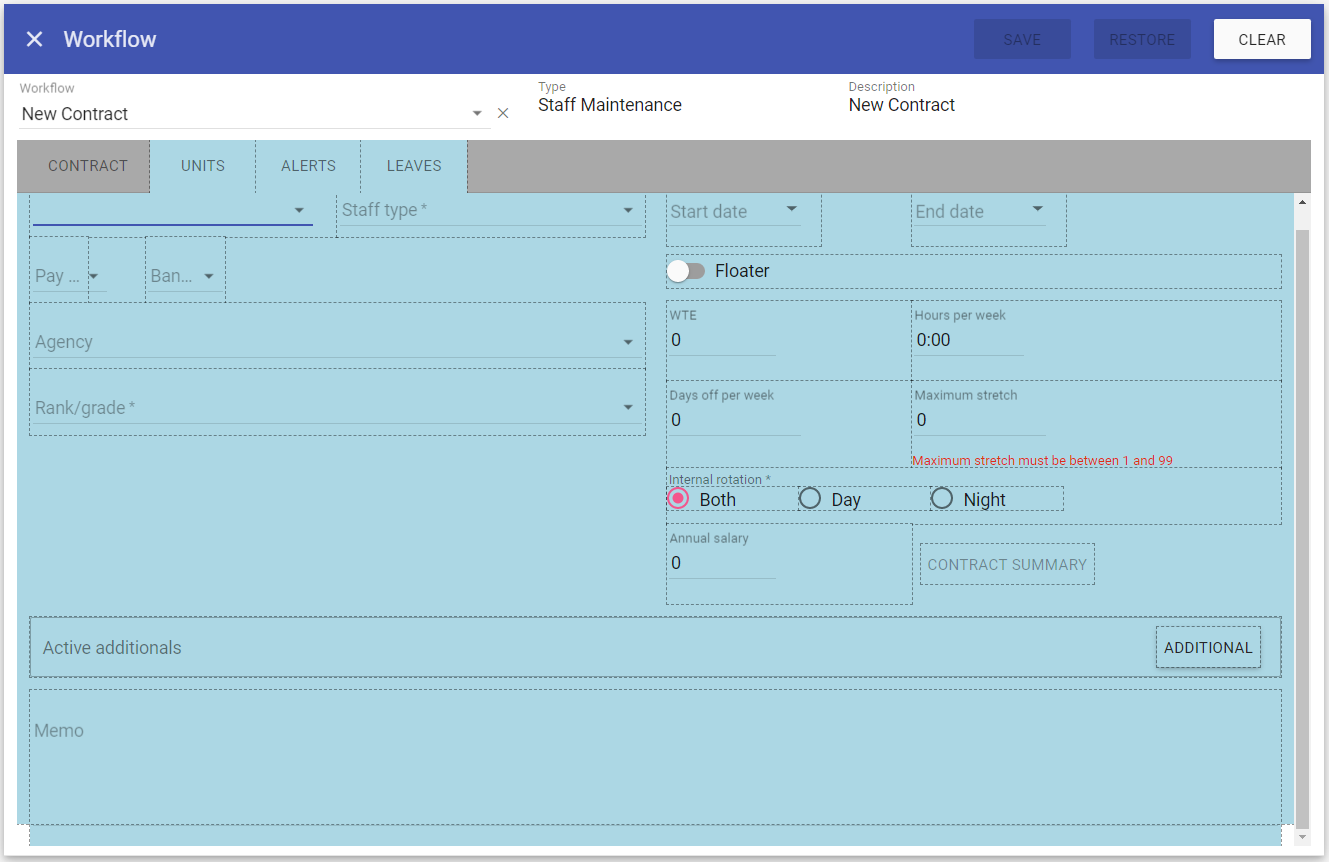Viewport: 1329px width, 862px height.
Task: Select the Both internal rotation option
Action: tap(678, 498)
